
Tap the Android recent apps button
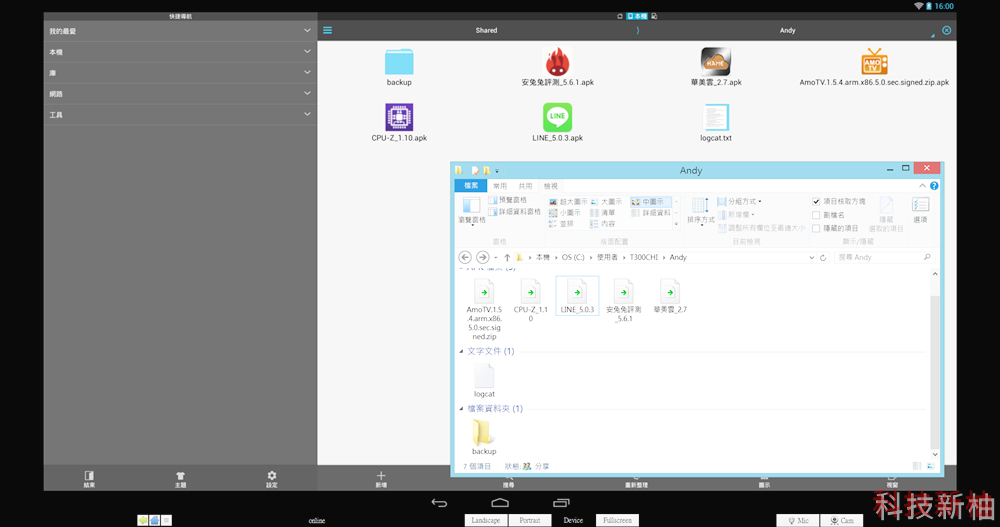click(x=561, y=503)
